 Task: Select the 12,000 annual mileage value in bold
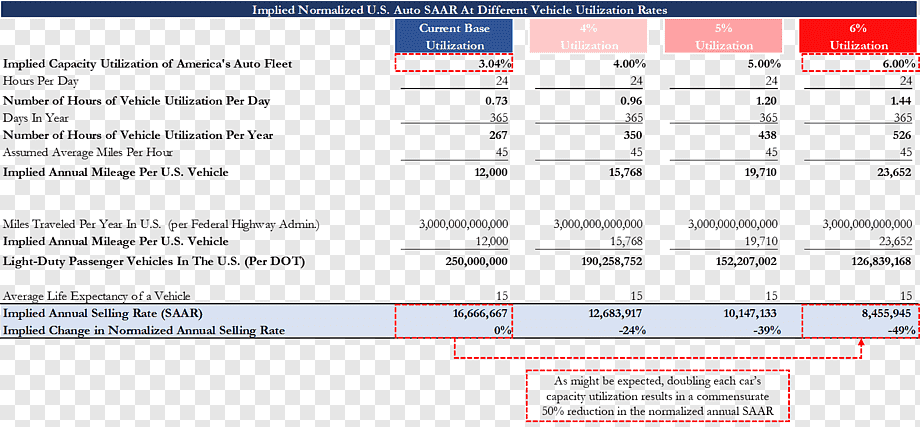(x=490, y=172)
